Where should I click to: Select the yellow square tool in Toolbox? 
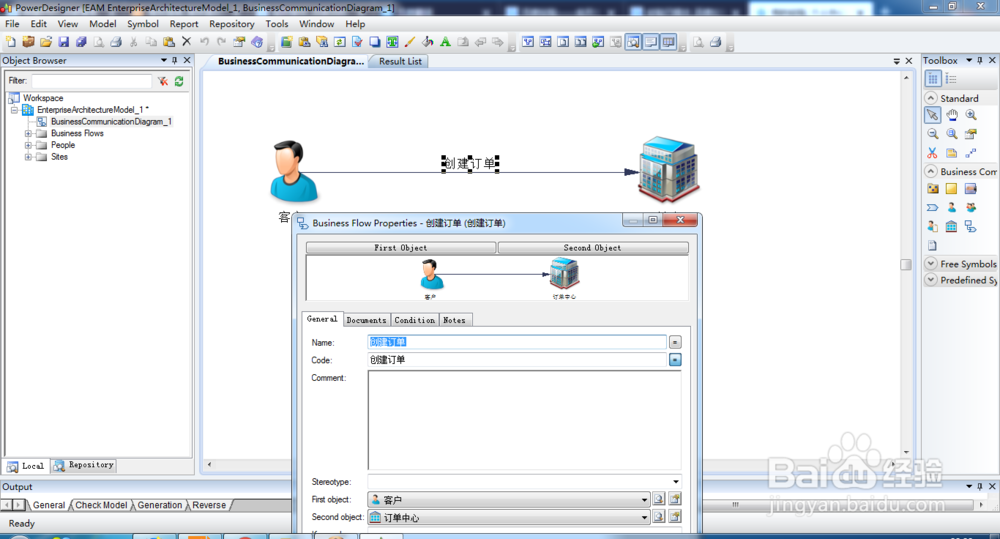click(x=952, y=189)
